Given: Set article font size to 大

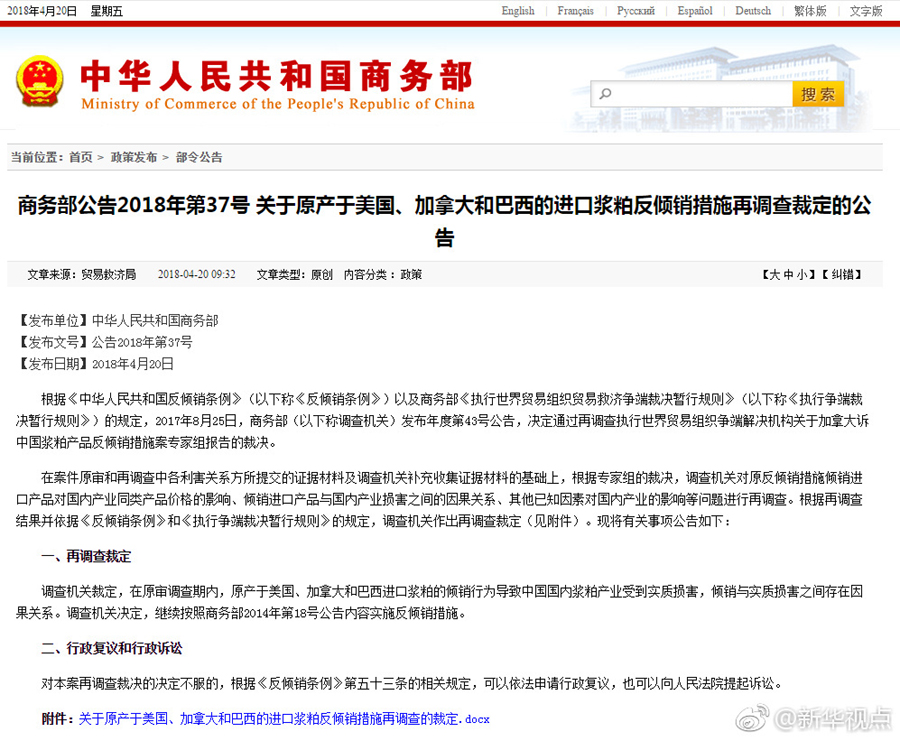Looking at the screenshot, I should (x=774, y=274).
